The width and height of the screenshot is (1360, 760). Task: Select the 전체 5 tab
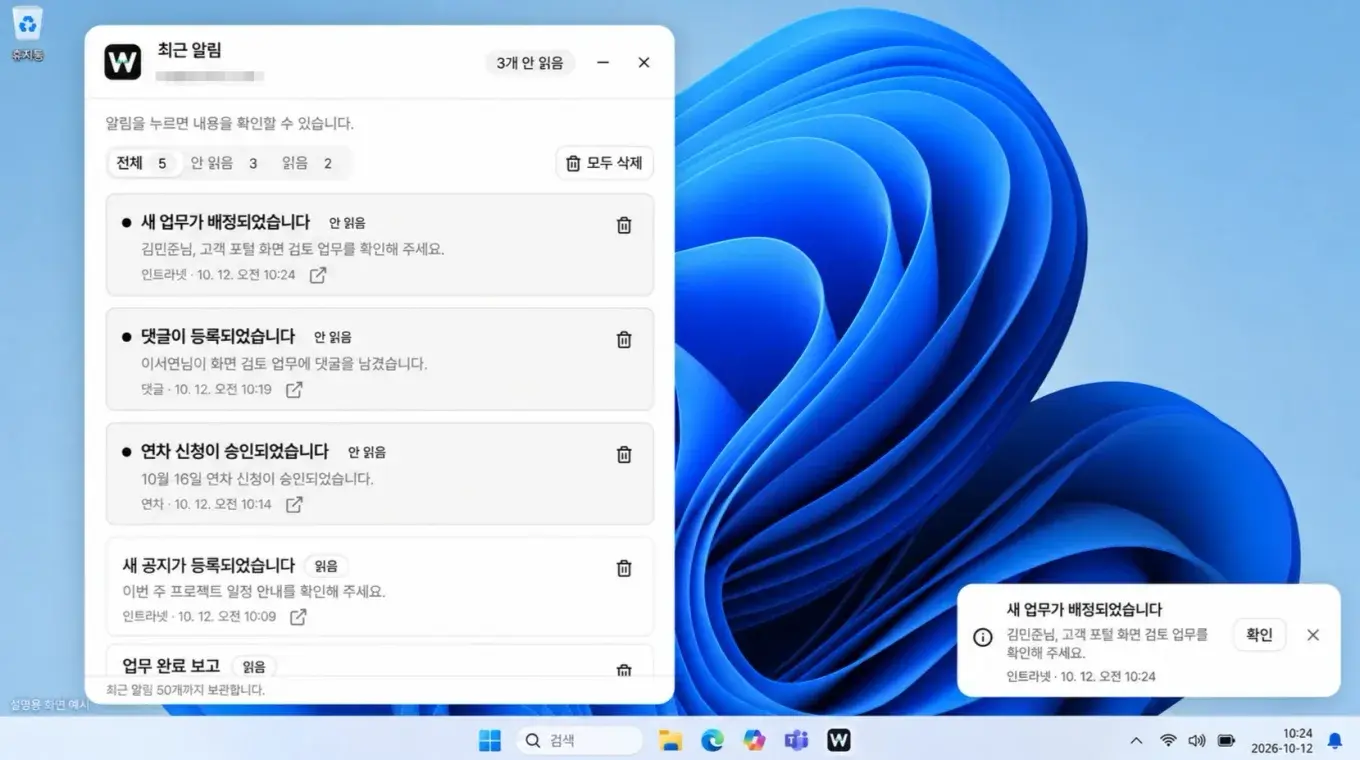[145, 163]
